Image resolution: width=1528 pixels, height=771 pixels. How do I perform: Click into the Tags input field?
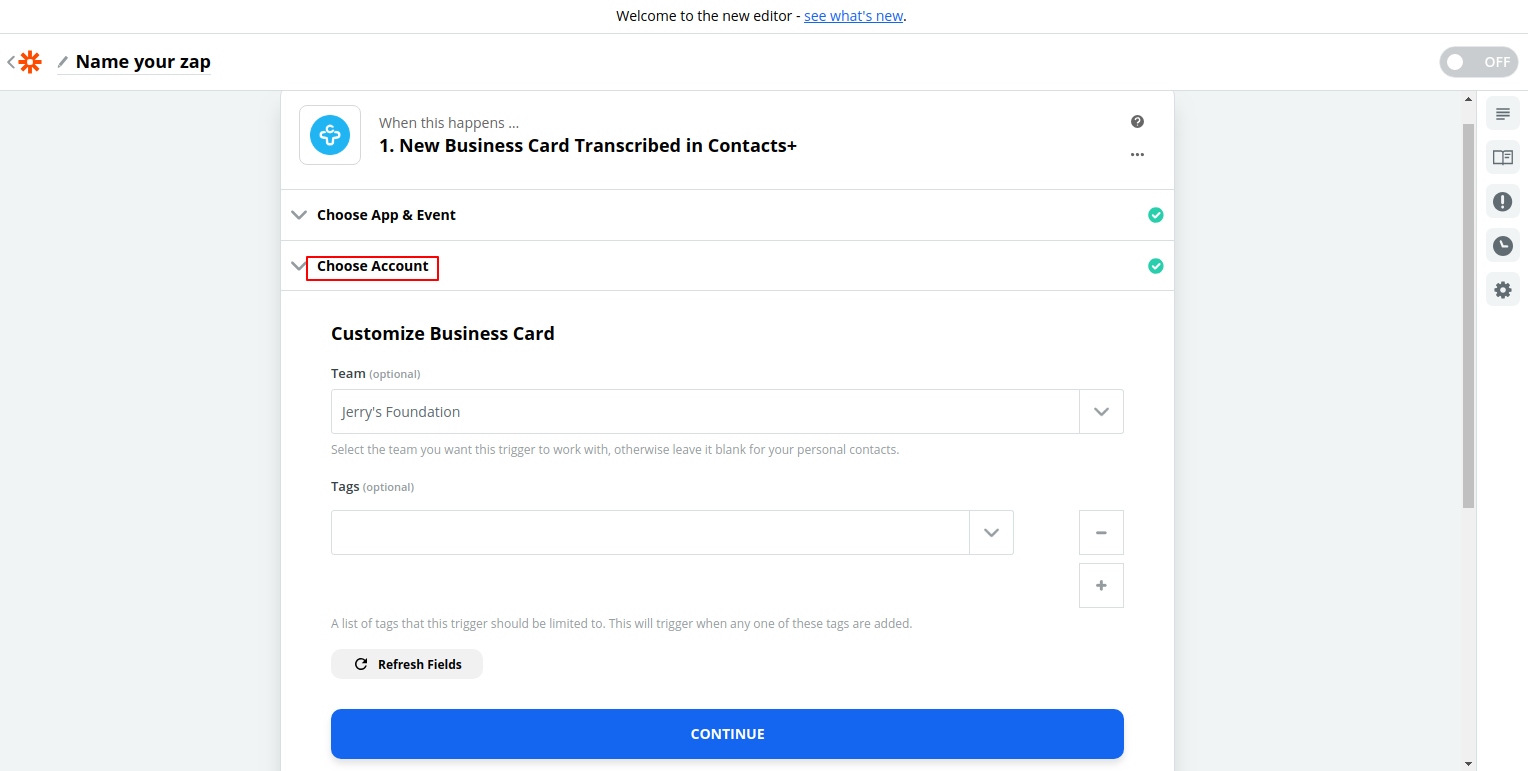click(650, 533)
